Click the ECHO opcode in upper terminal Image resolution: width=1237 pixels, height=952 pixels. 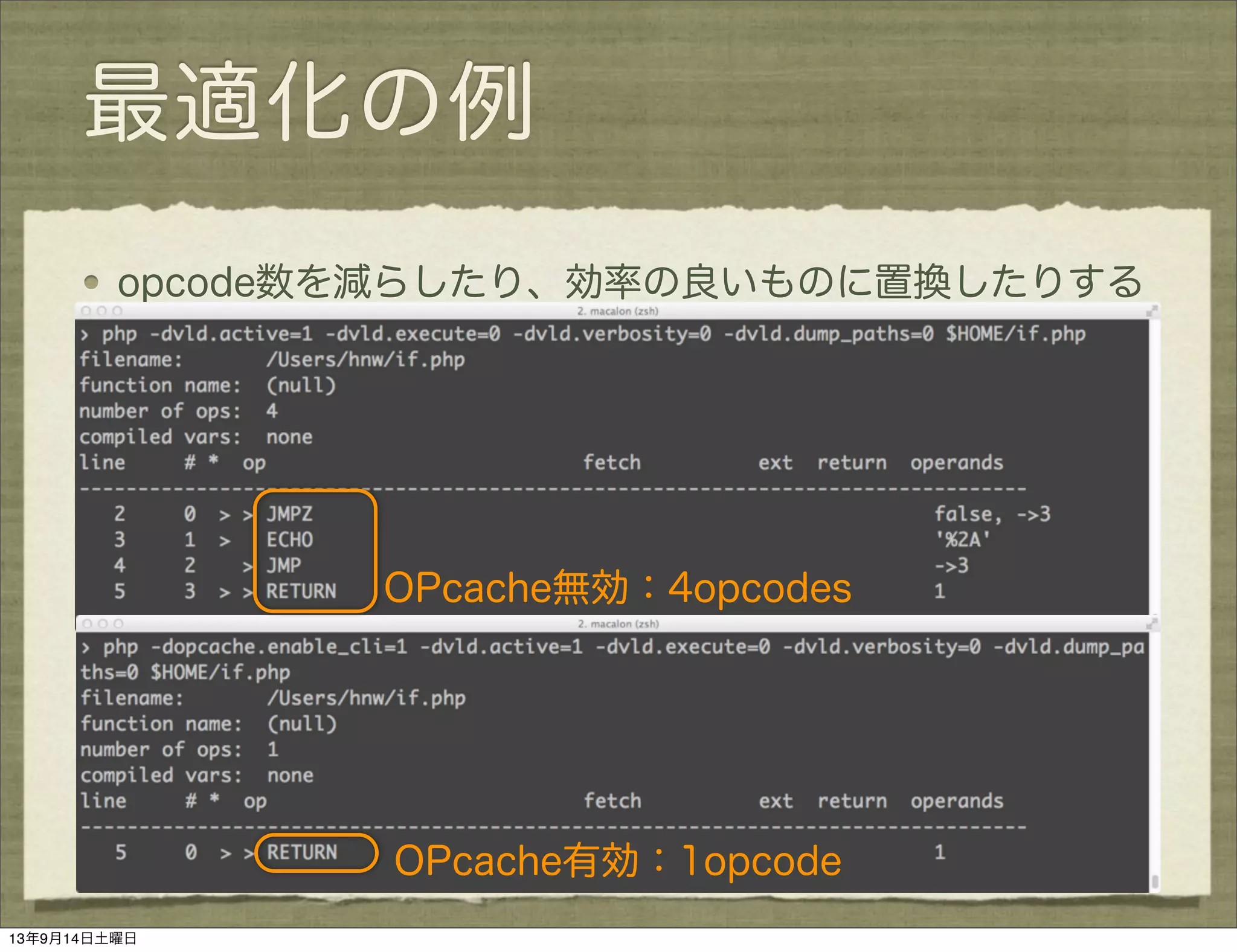(x=290, y=539)
